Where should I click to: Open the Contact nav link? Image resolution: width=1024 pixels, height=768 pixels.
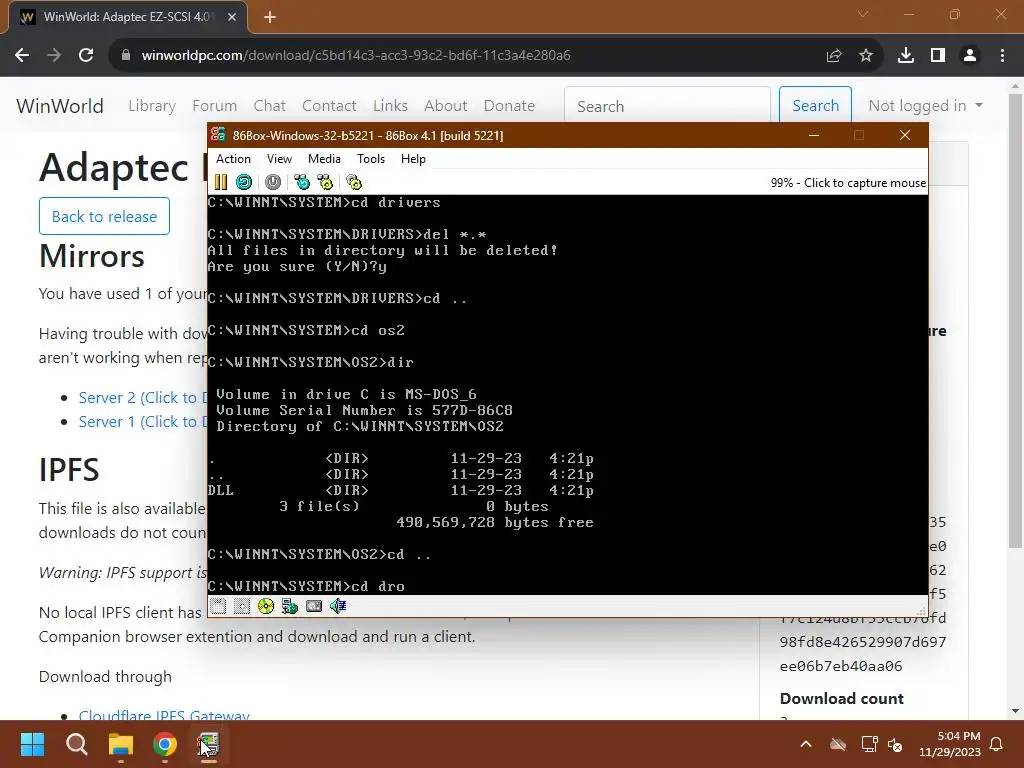tap(329, 106)
